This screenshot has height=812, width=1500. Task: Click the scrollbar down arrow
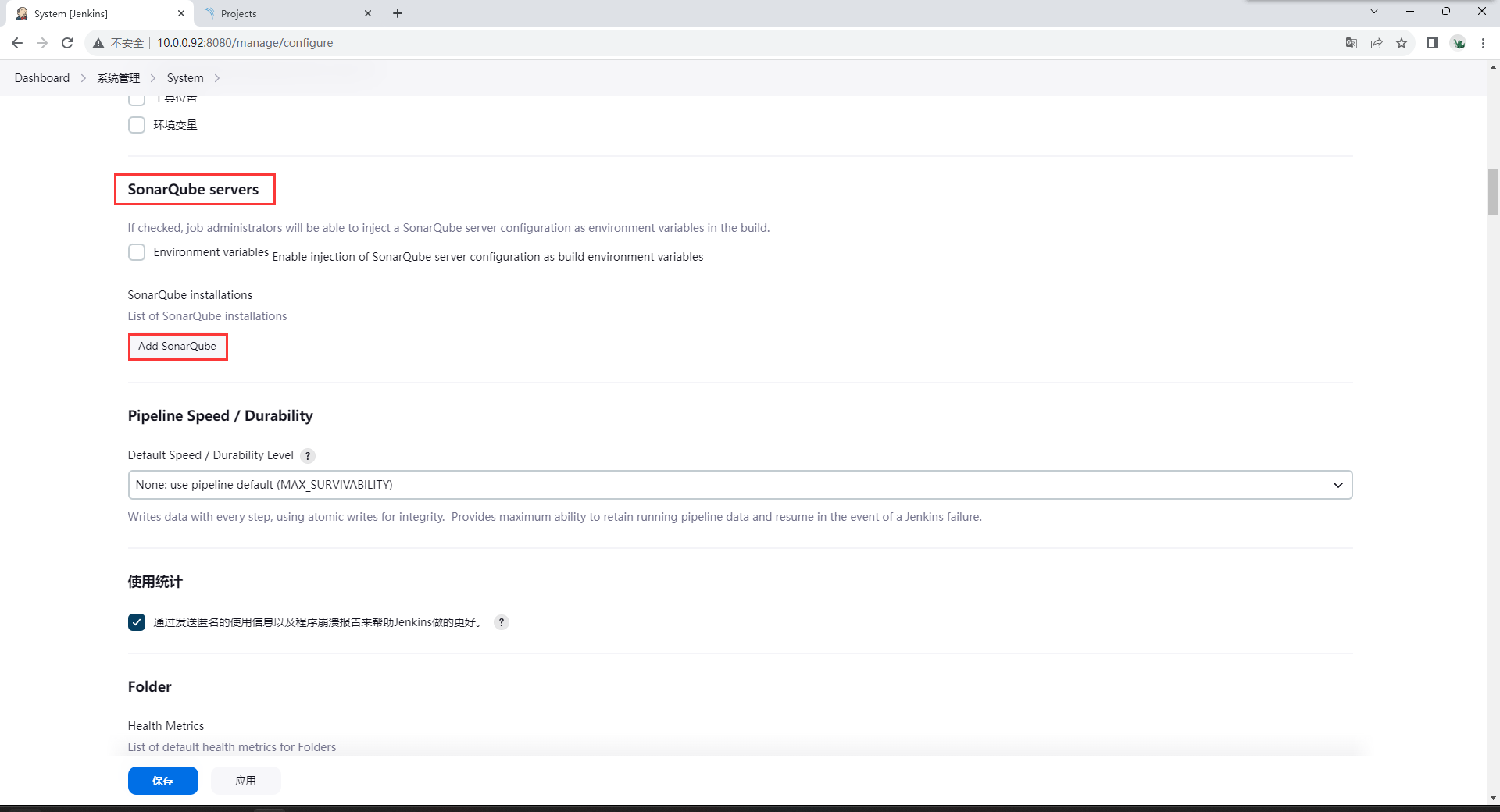(x=1493, y=798)
